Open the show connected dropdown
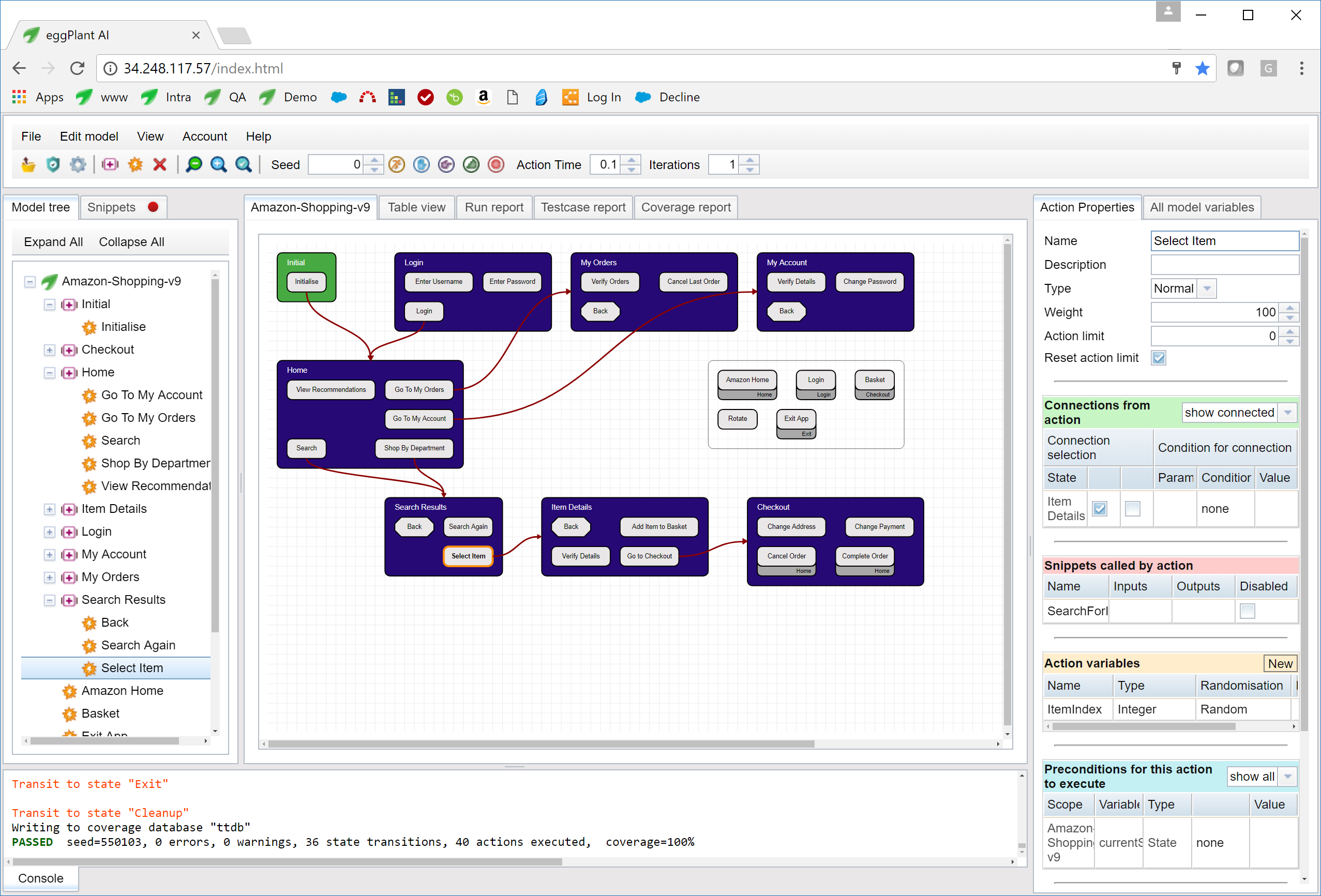The height and width of the screenshot is (896, 1321). [x=1287, y=413]
